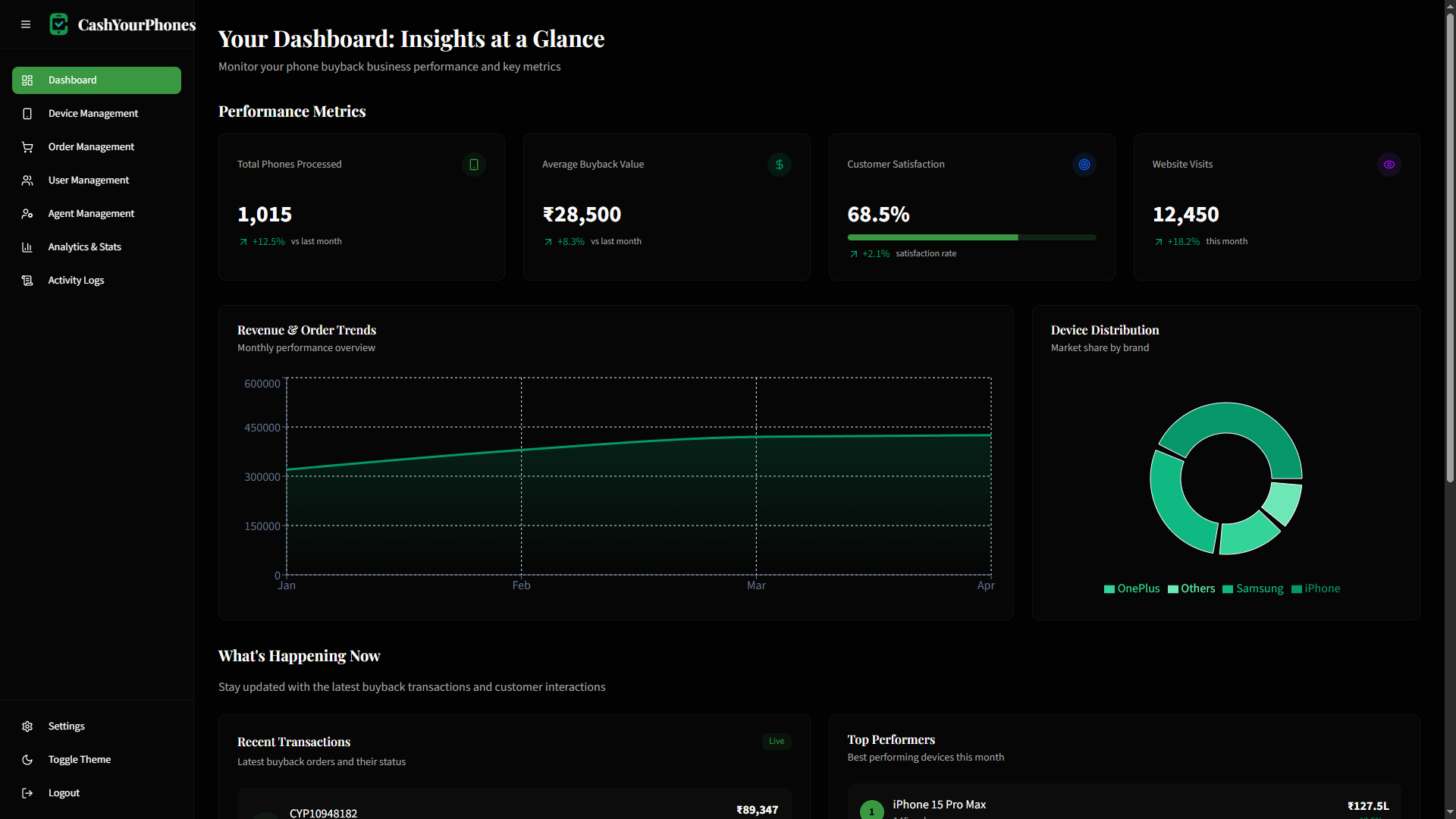
Task: Click the dollar icon on Average Buyback Value card
Action: pyautogui.click(x=779, y=165)
